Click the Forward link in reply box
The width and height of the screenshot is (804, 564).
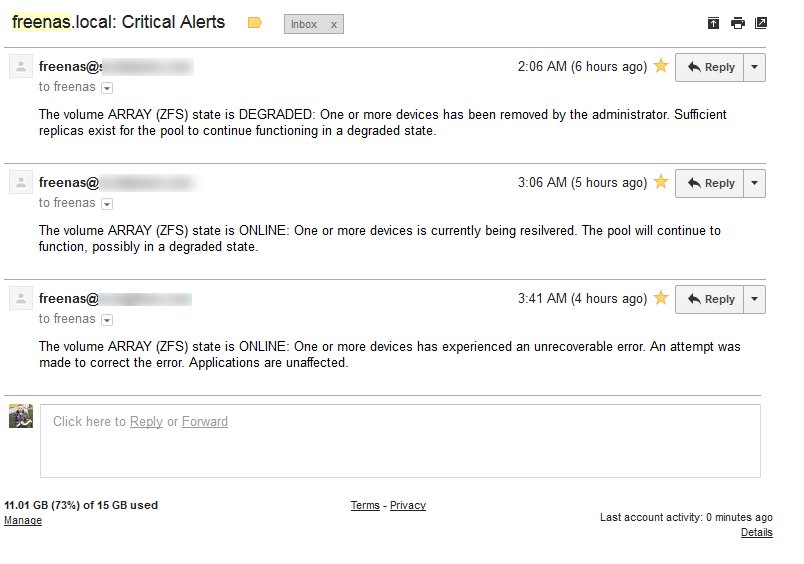(x=205, y=421)
